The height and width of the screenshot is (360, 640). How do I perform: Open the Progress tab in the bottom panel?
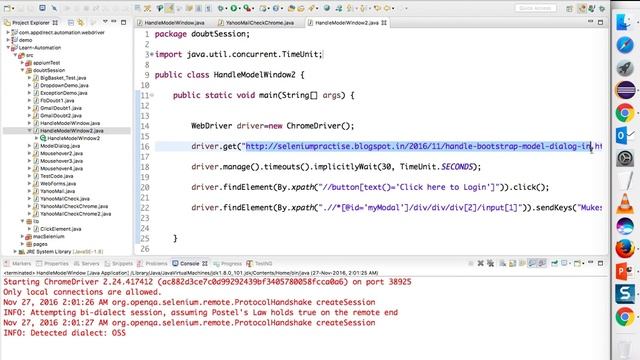[x=227, y=264]
